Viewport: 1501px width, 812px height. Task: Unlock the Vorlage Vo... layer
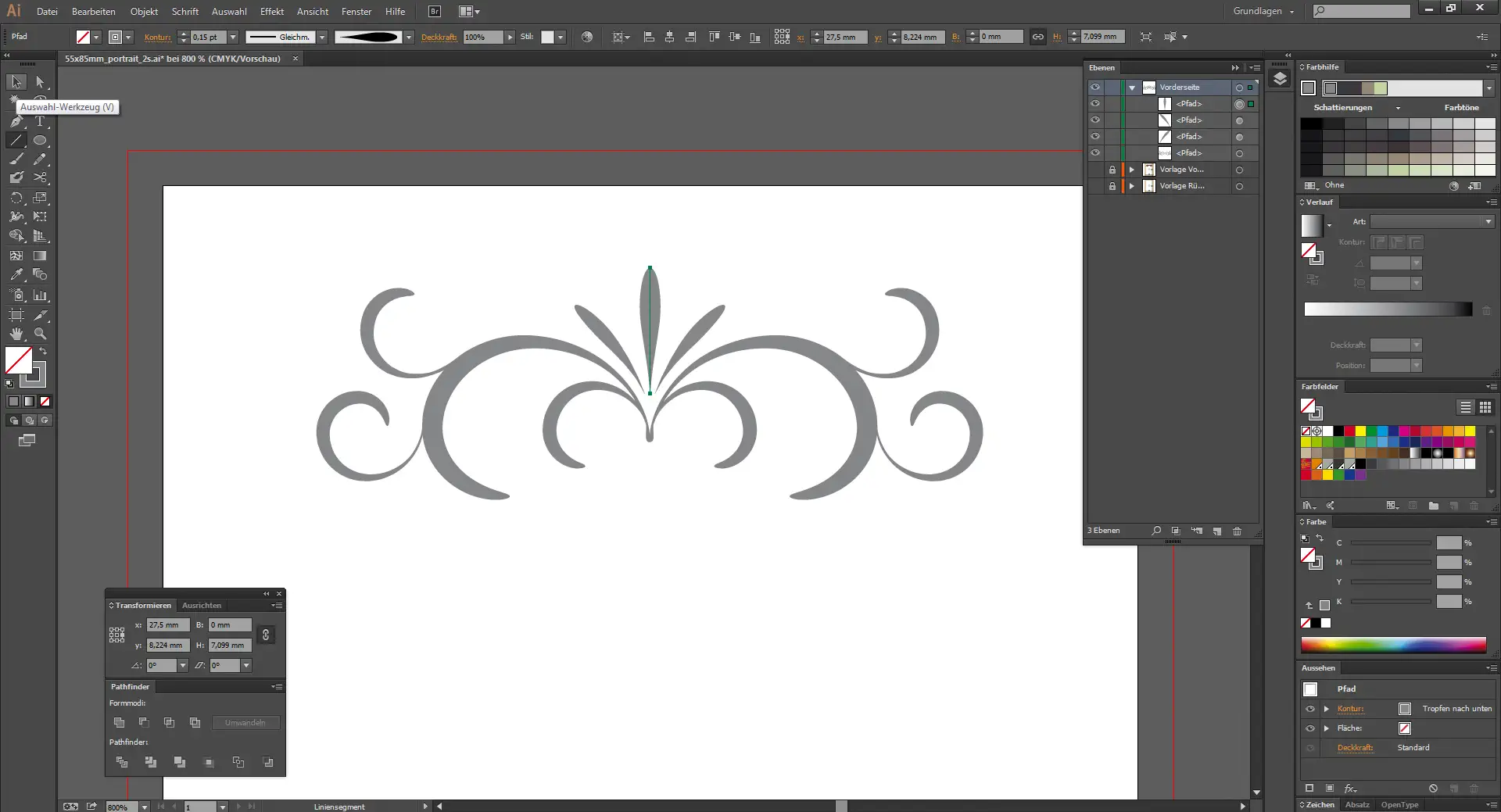pyautogui.click(x=1112, y=170)
